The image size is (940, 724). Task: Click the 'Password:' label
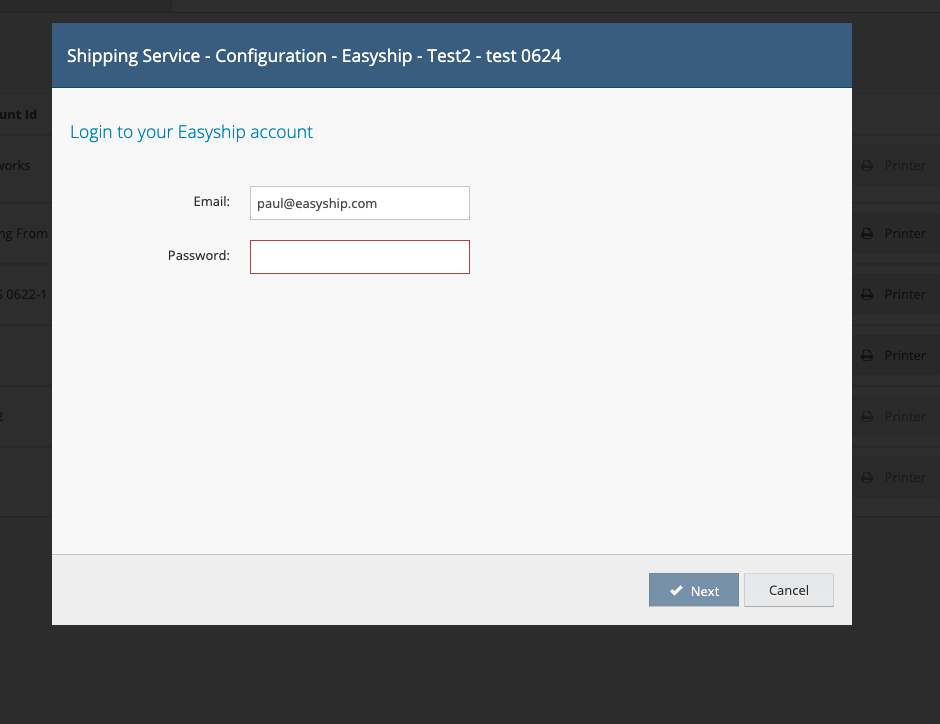click(199, 256)
